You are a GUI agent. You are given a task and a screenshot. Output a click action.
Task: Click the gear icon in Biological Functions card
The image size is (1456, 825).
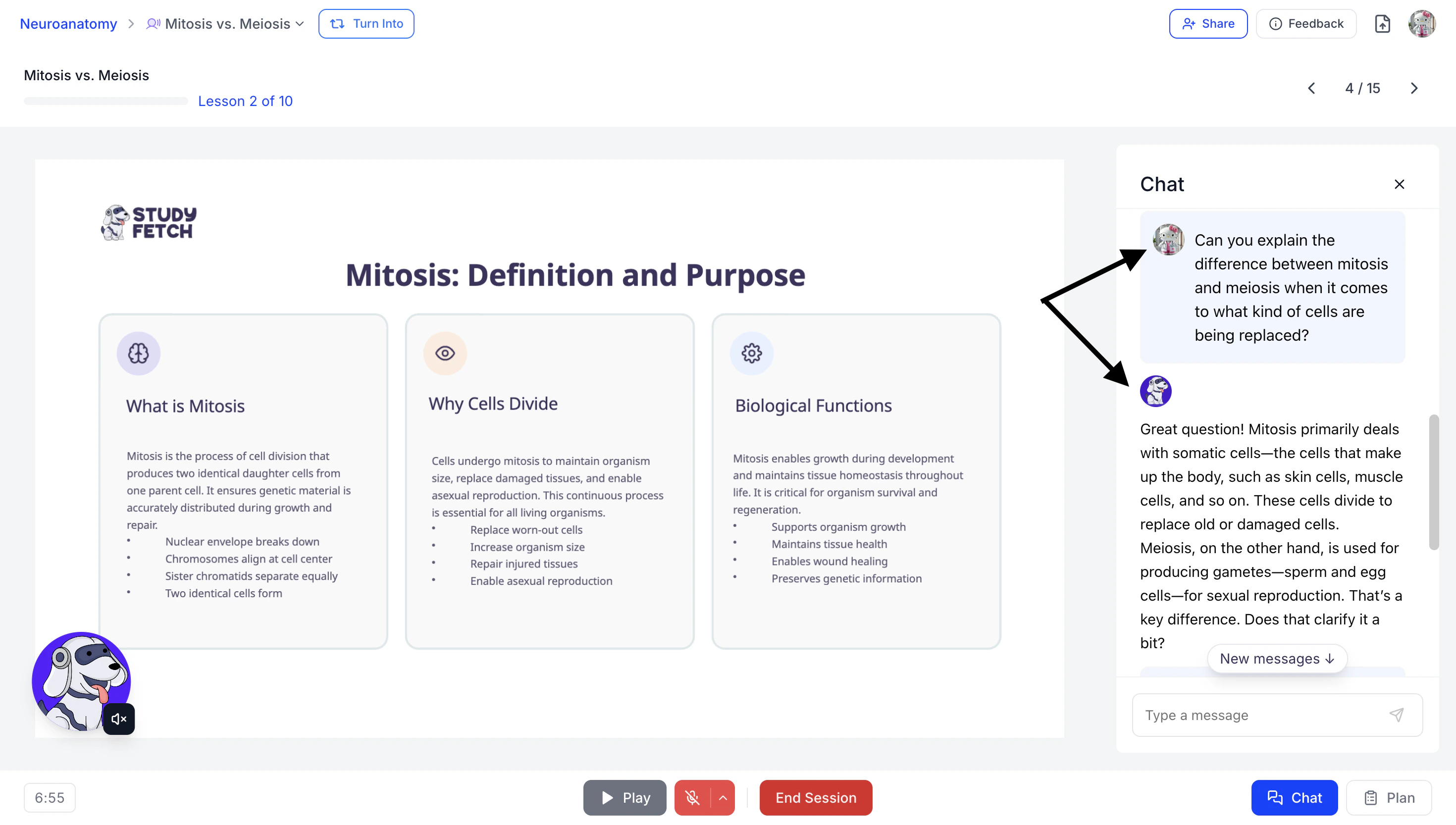(751, 353)
